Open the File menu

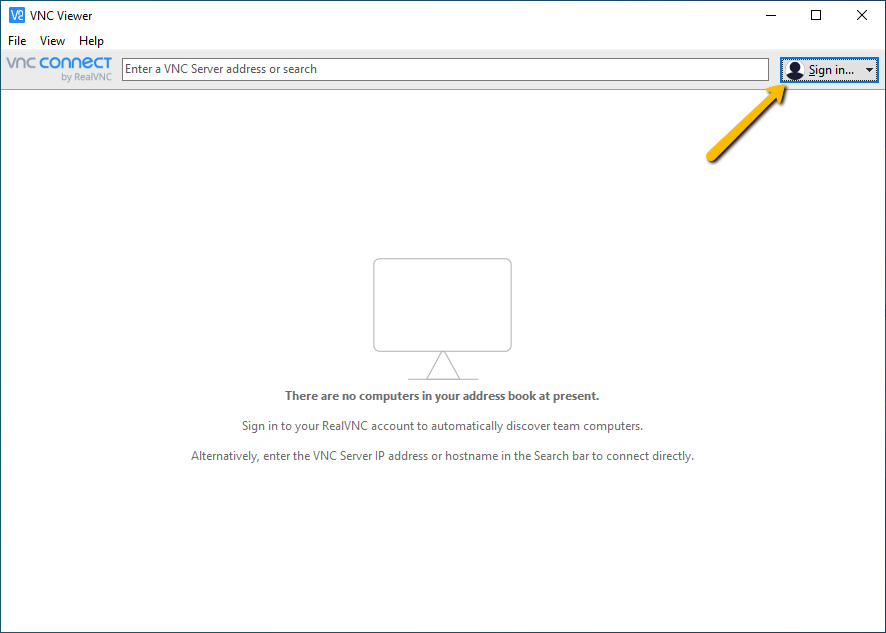click(x=17, y=41)
